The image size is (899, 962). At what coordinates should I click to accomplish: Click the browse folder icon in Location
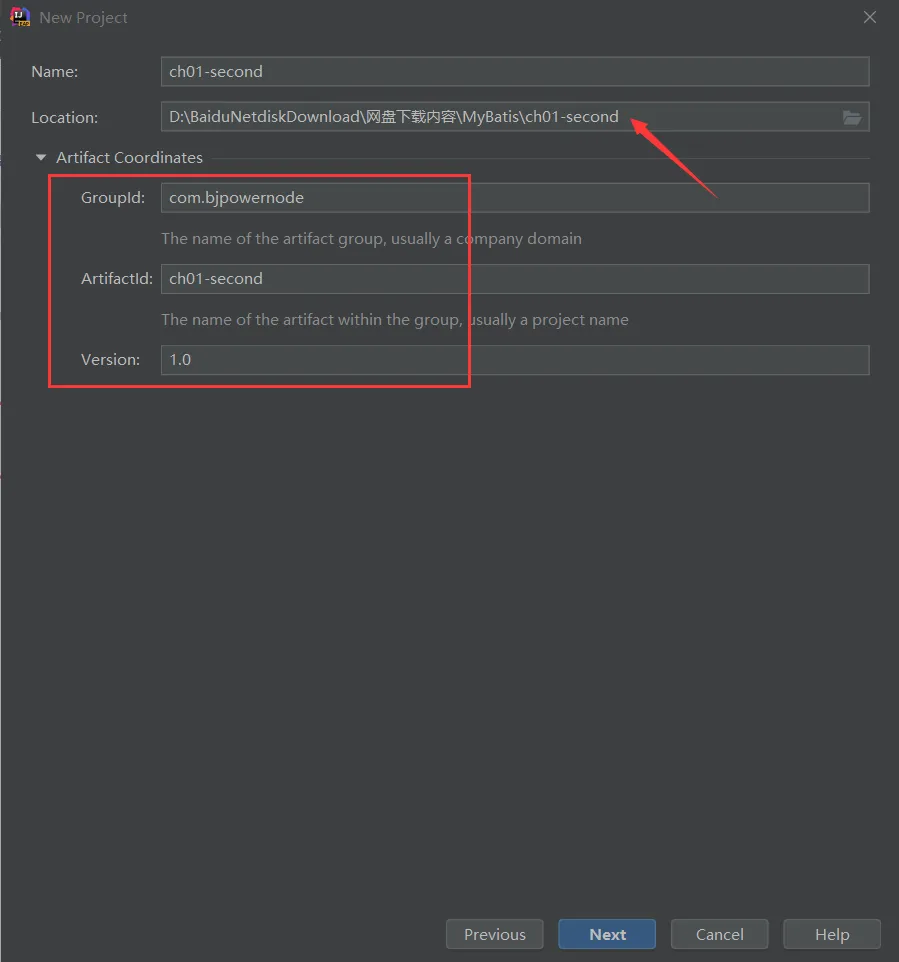coord(852,117)
